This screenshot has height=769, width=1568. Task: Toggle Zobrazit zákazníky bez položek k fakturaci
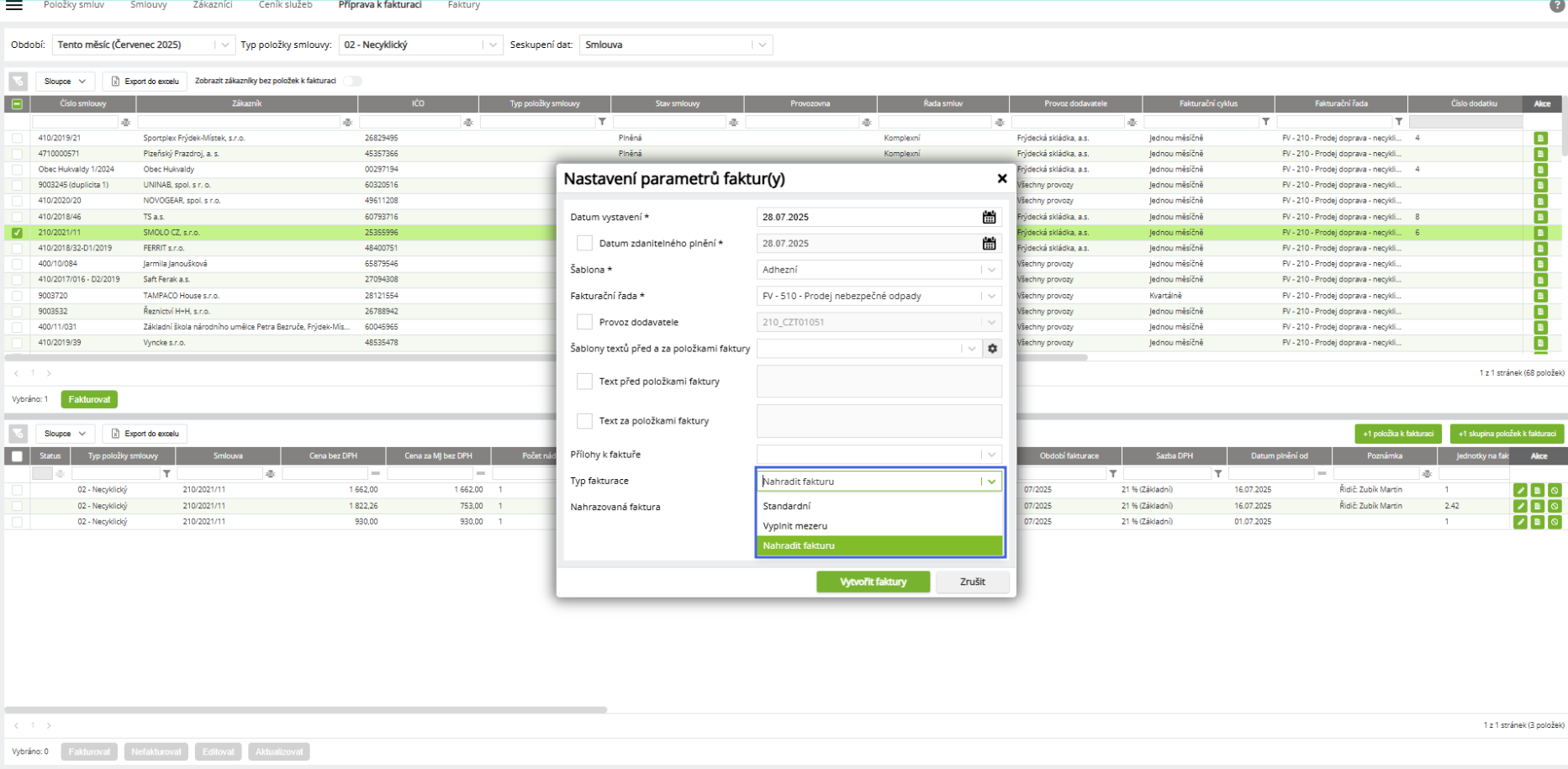352,82
